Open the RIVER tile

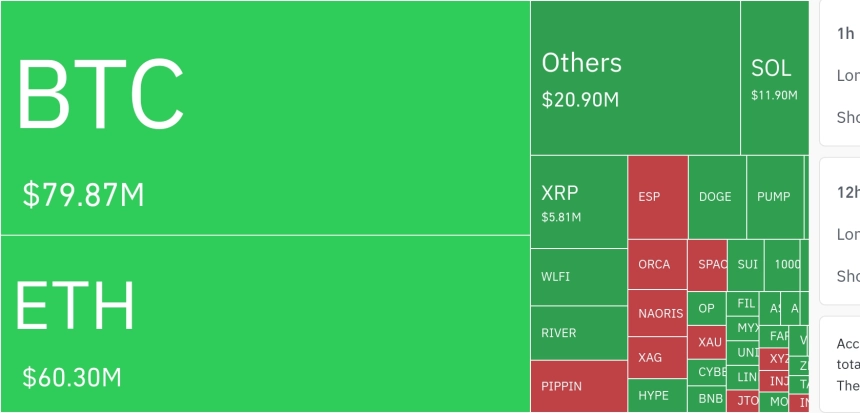click(x=579, y=333)
